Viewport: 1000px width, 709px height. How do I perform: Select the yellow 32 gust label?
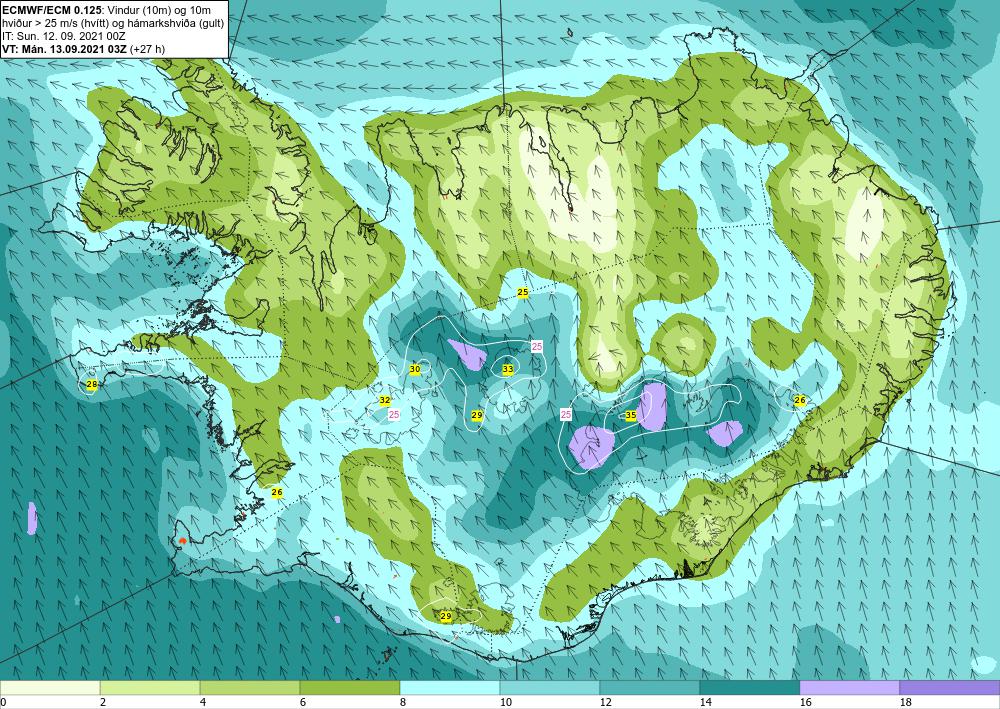click(x=385, y=400)
